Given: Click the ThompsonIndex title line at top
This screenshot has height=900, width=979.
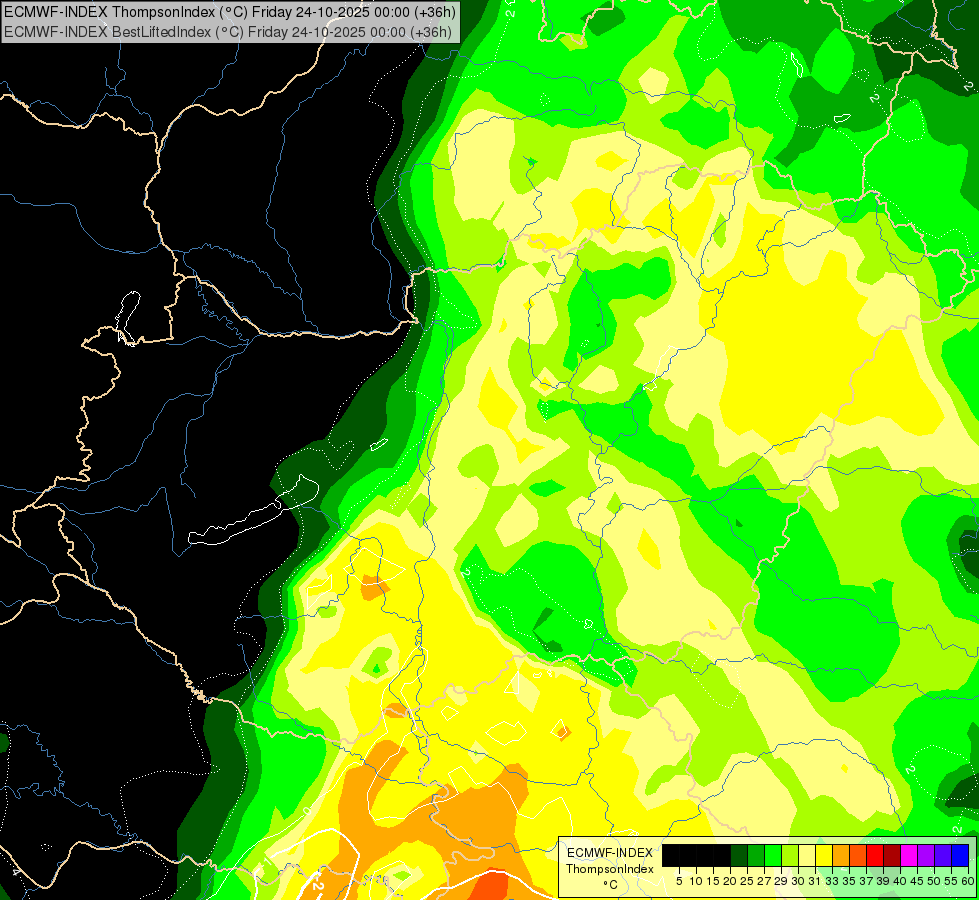Looking at the screenshot, I should coord(230,12).
